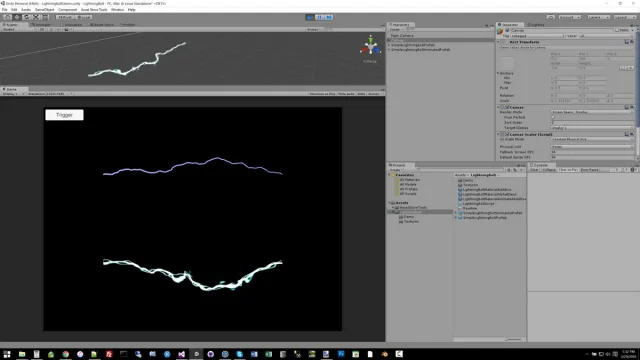The width and height of the screenshot is (640, 360).
Task: Click the Fallback Screen DPI field
Action: 592,152
